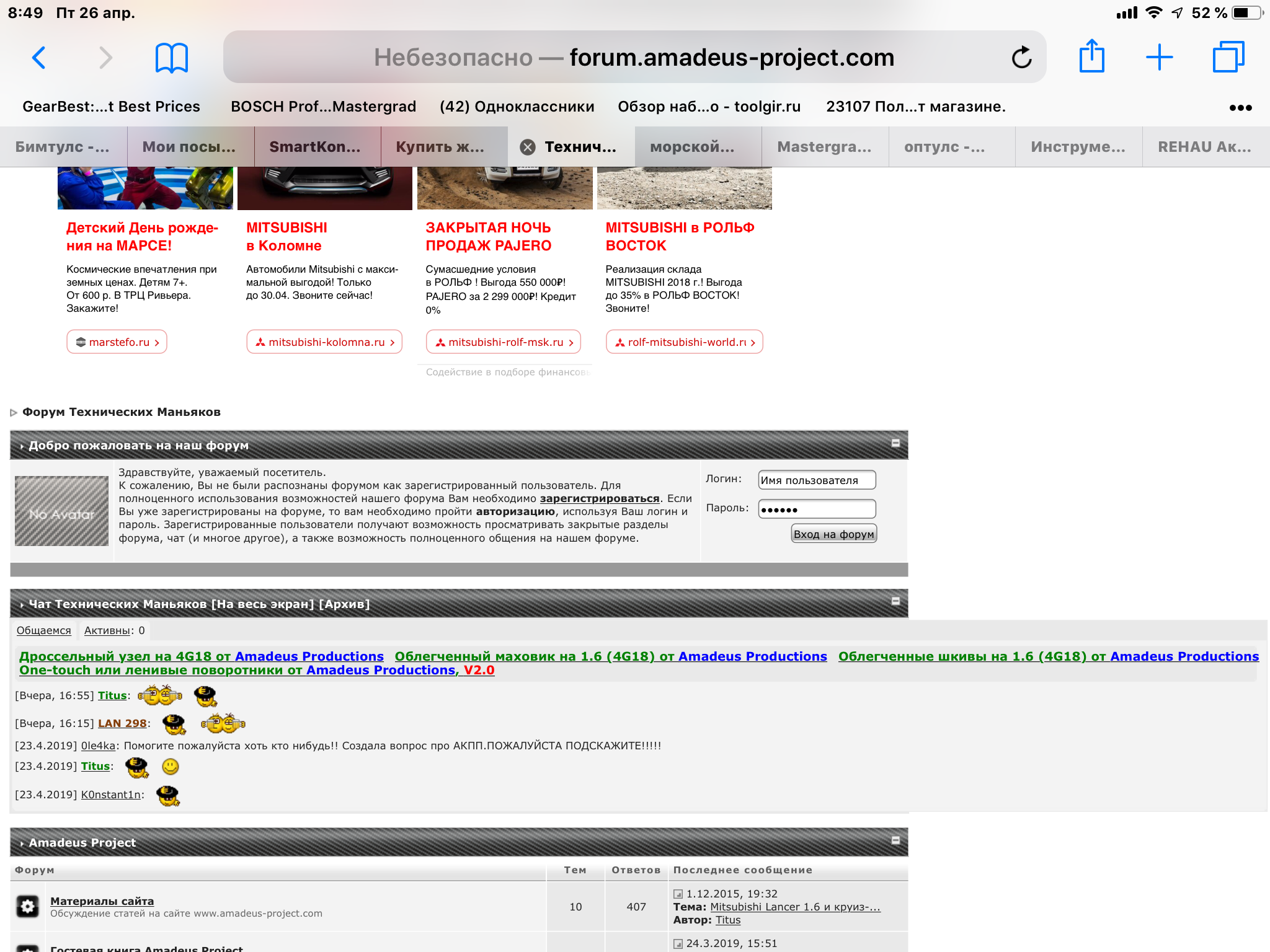Tap the Safari back arrow
The width and height of the screenshot is (1270, 952).
click(38, 58)
